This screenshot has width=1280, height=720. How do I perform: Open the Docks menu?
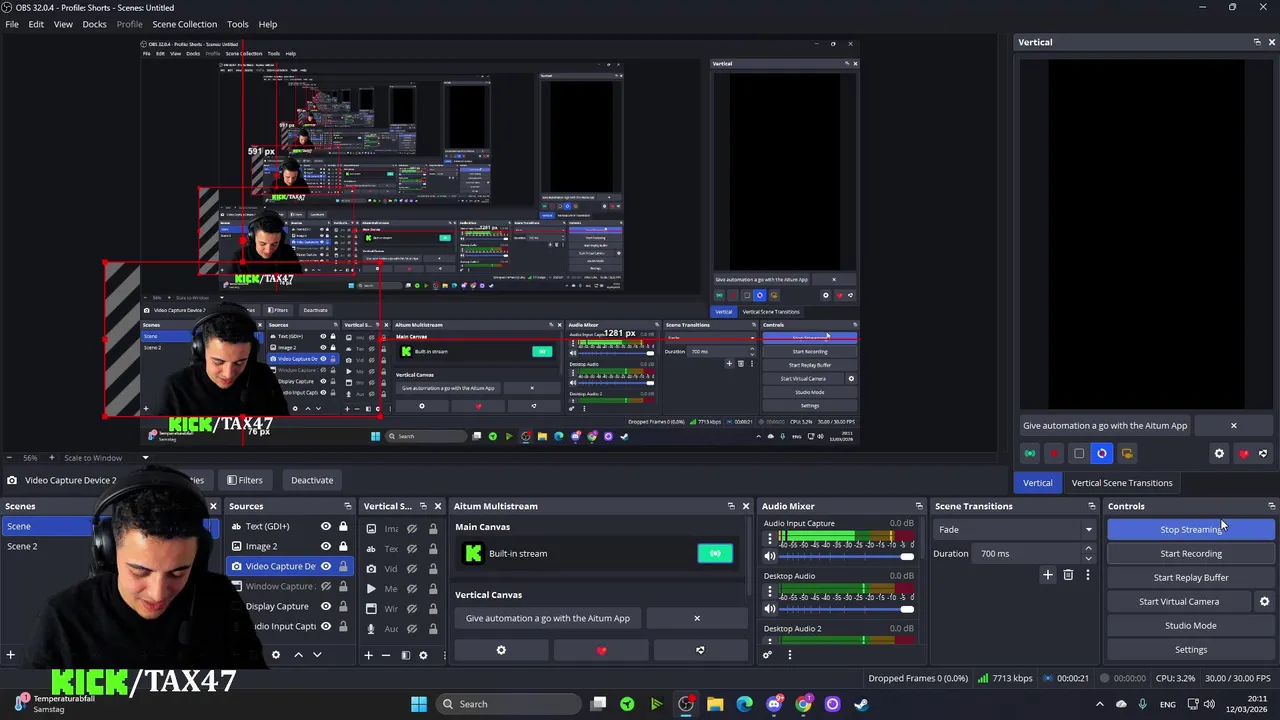pos(94,24)
